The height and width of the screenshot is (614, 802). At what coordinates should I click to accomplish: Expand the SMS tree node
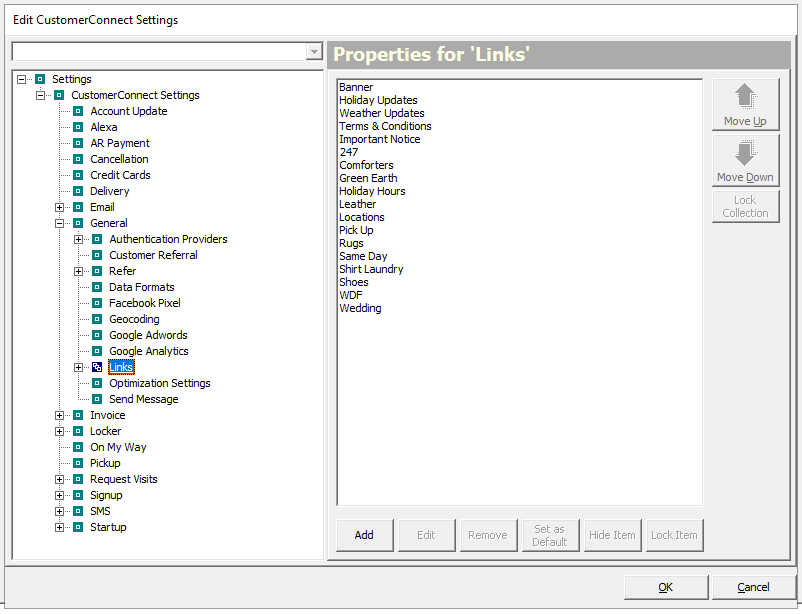(59, 511)
